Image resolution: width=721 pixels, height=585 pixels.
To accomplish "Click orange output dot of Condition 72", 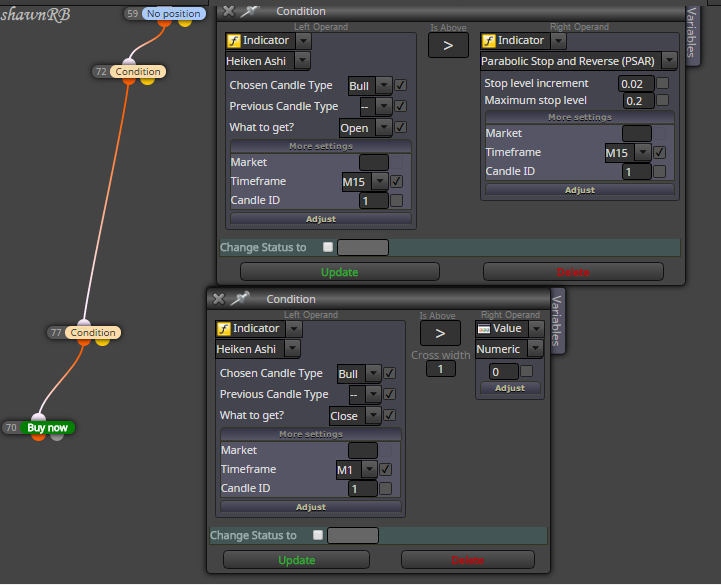I will [129, 80].
